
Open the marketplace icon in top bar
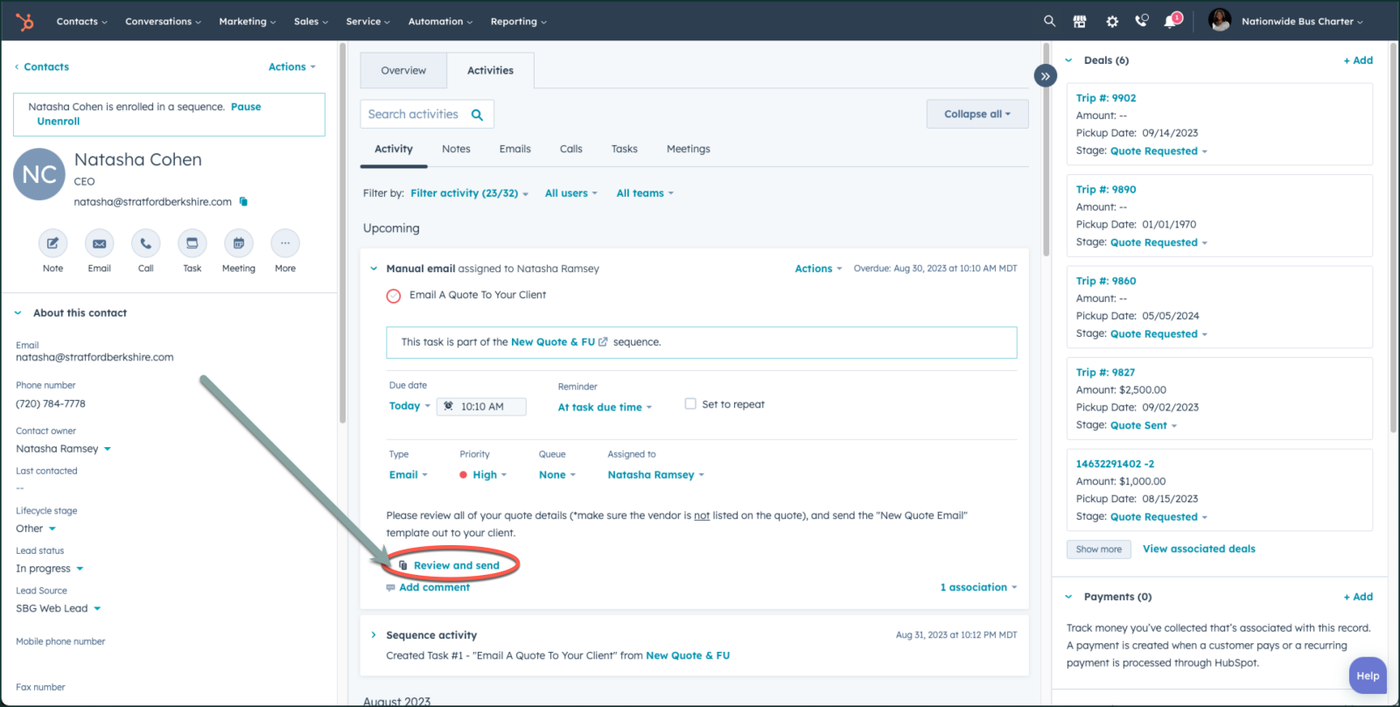coord(1080,21)
